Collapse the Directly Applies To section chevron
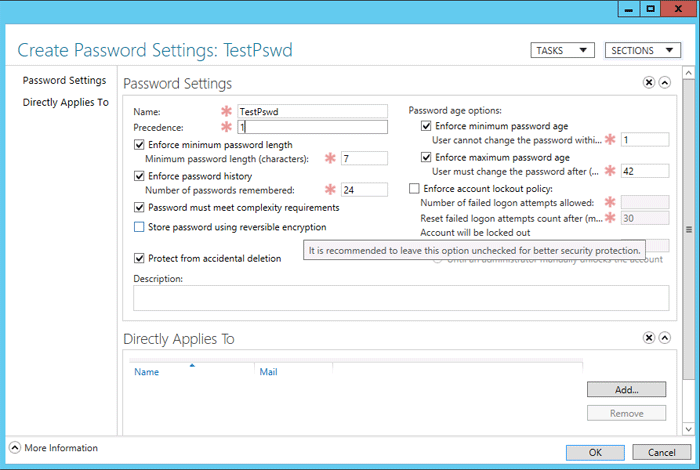700x470 pixels. coord(665,338)
